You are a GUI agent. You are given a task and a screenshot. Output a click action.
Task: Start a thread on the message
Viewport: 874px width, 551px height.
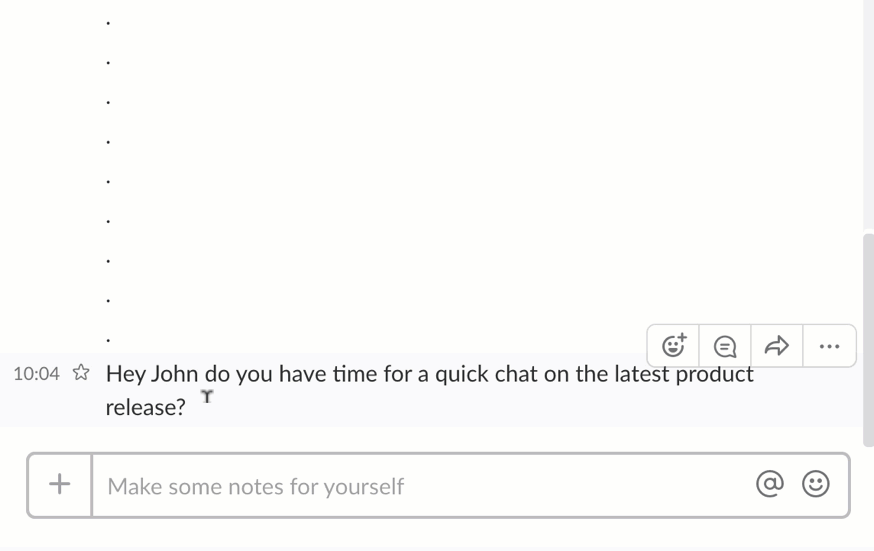[x=725, y=346]
